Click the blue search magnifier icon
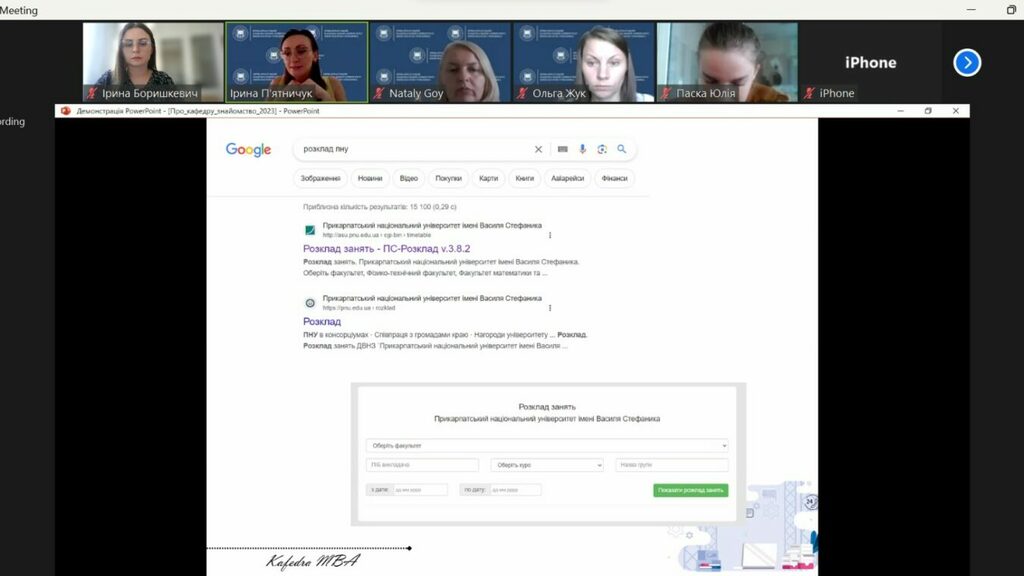This screenshot has width=1024, height=576. (x=621, y=149)
